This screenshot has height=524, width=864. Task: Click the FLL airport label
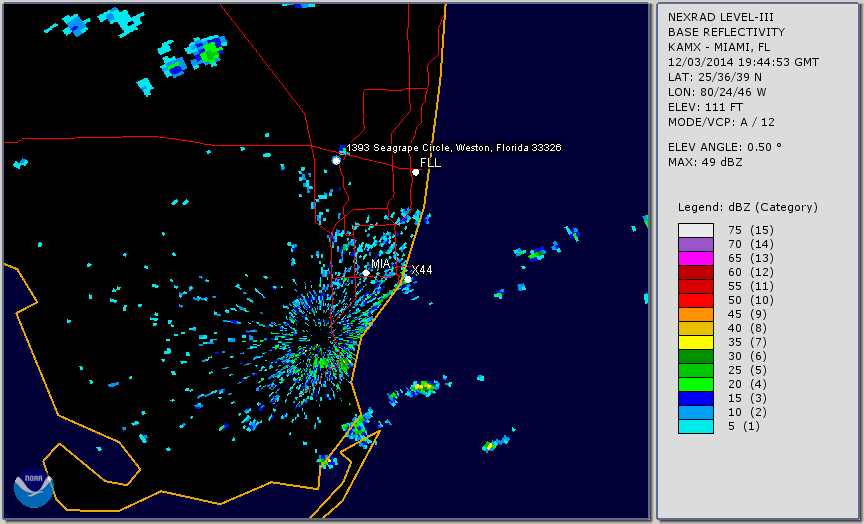tap(430, 163)
